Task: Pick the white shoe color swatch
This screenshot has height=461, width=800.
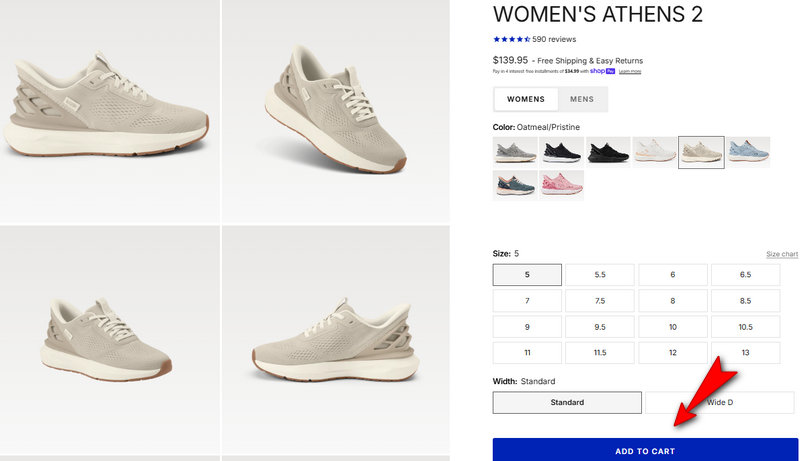Action: tap(654, 151)
